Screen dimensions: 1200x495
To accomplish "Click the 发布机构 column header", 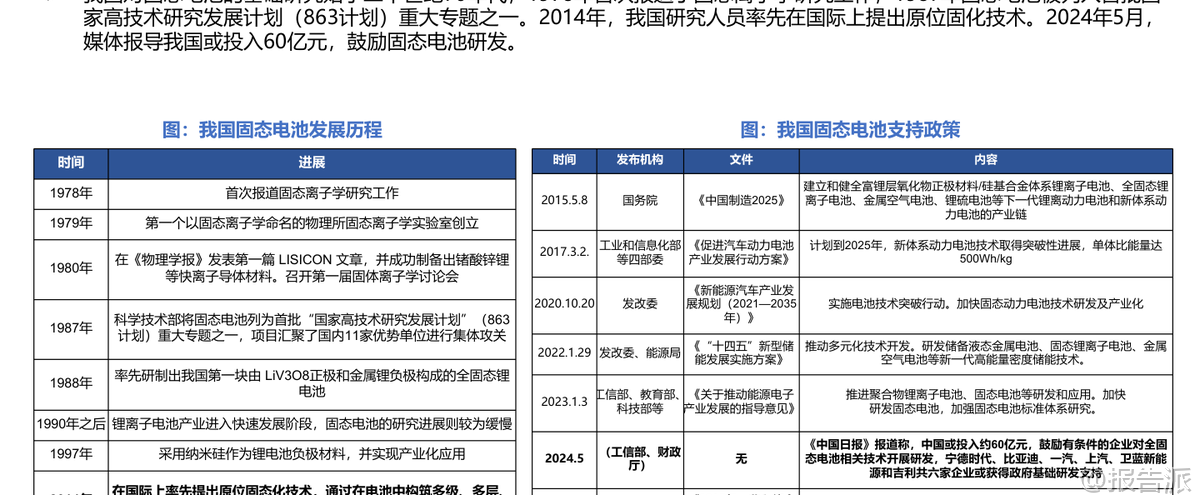I will tap(640, 161).
